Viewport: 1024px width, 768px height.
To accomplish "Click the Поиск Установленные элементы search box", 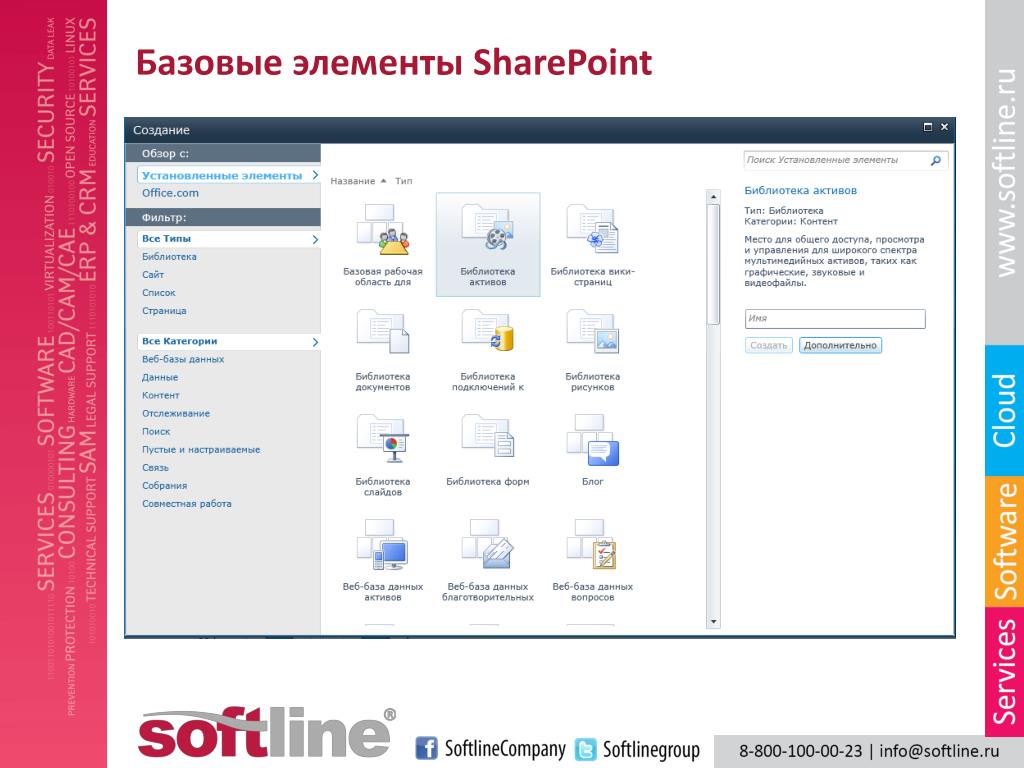I will 837,160.
